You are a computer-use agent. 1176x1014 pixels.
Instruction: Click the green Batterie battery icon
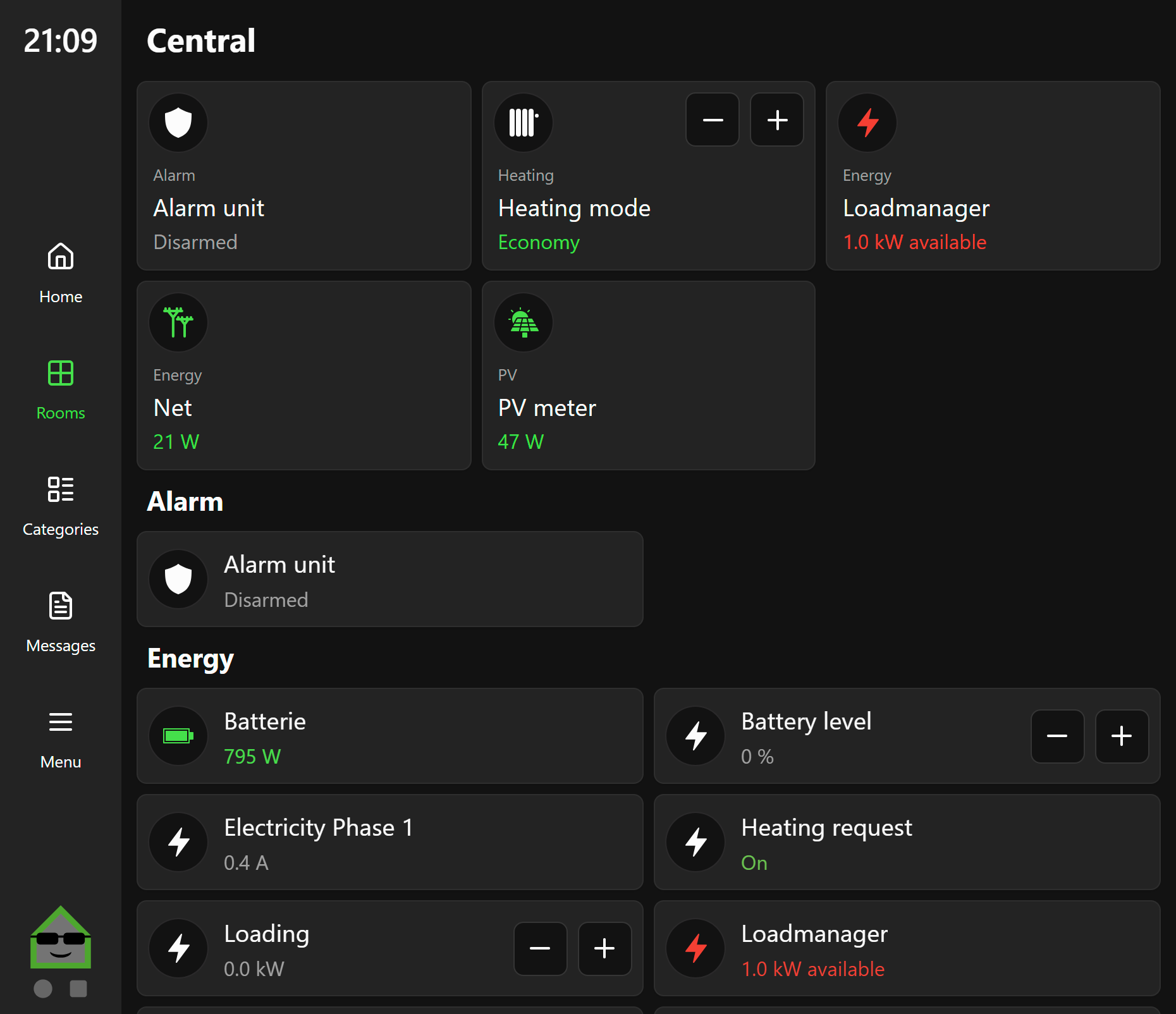tap(178, 736)
